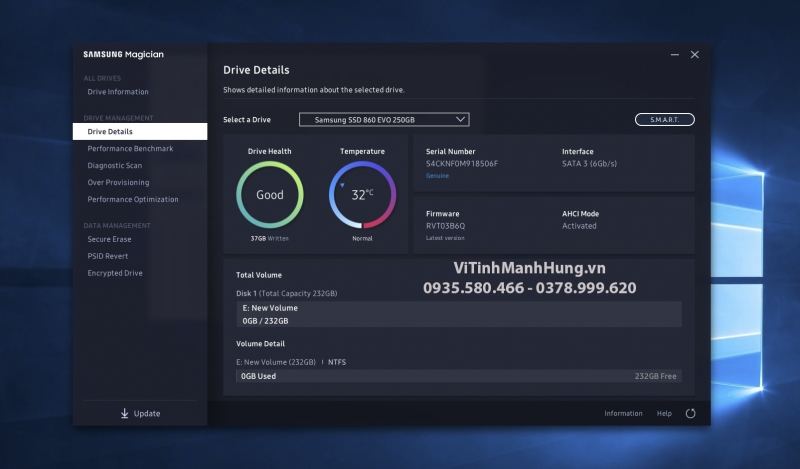Screen dimensions: 800x469
Task: Click Disk 1 (Total Capacity 232GB) text
Action: (x=286, y=293)
